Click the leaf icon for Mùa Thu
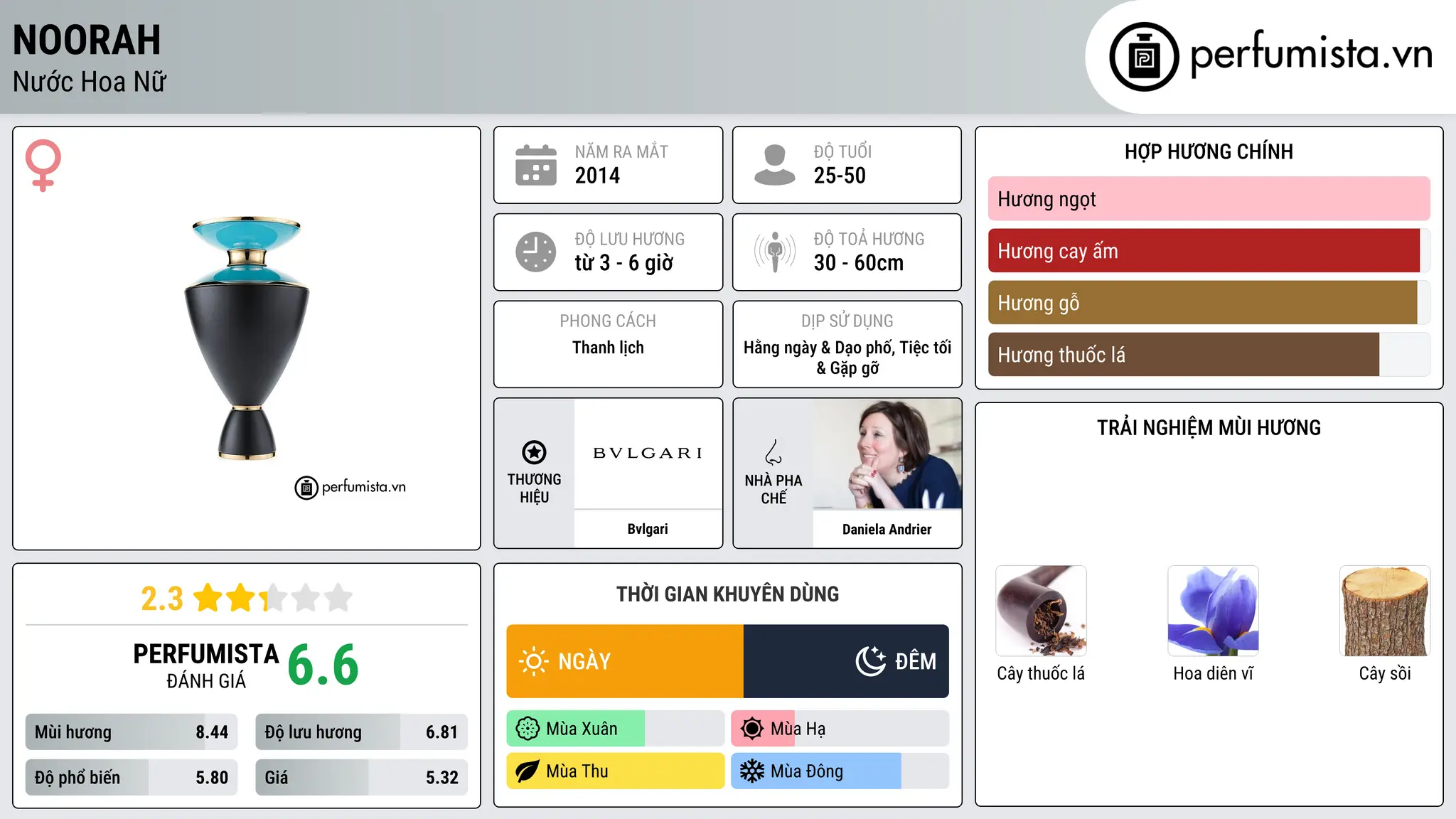Image resolution: width=1456 pixels, height=819 pixels. coord(528,771)
